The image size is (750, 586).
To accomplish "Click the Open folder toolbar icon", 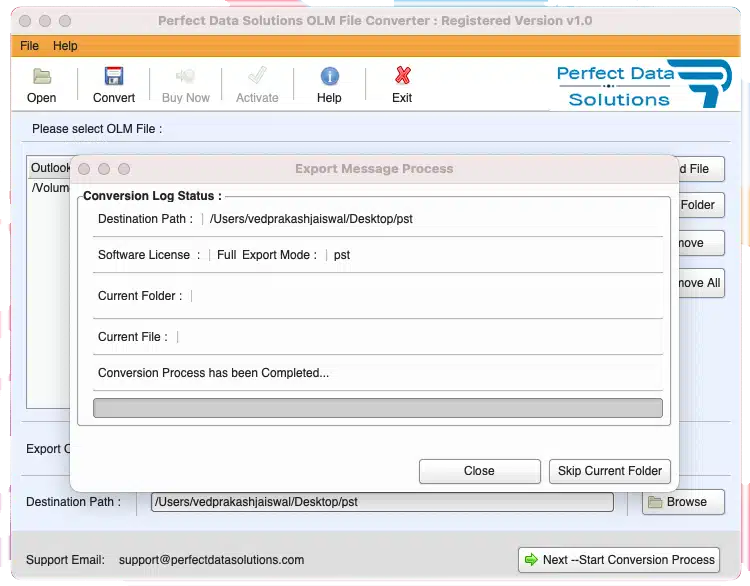I will 42,76.
